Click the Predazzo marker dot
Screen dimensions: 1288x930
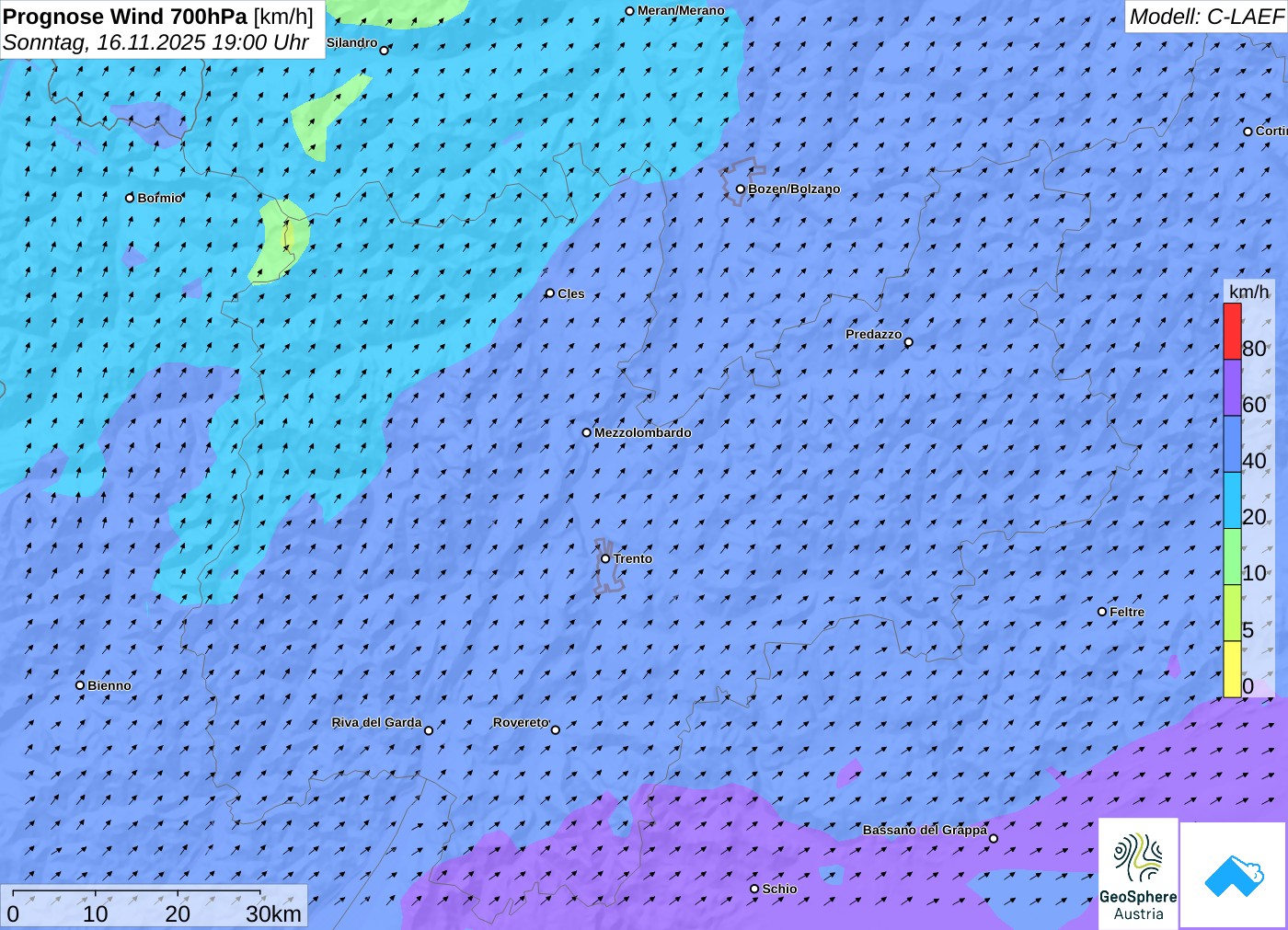point(909,342)
